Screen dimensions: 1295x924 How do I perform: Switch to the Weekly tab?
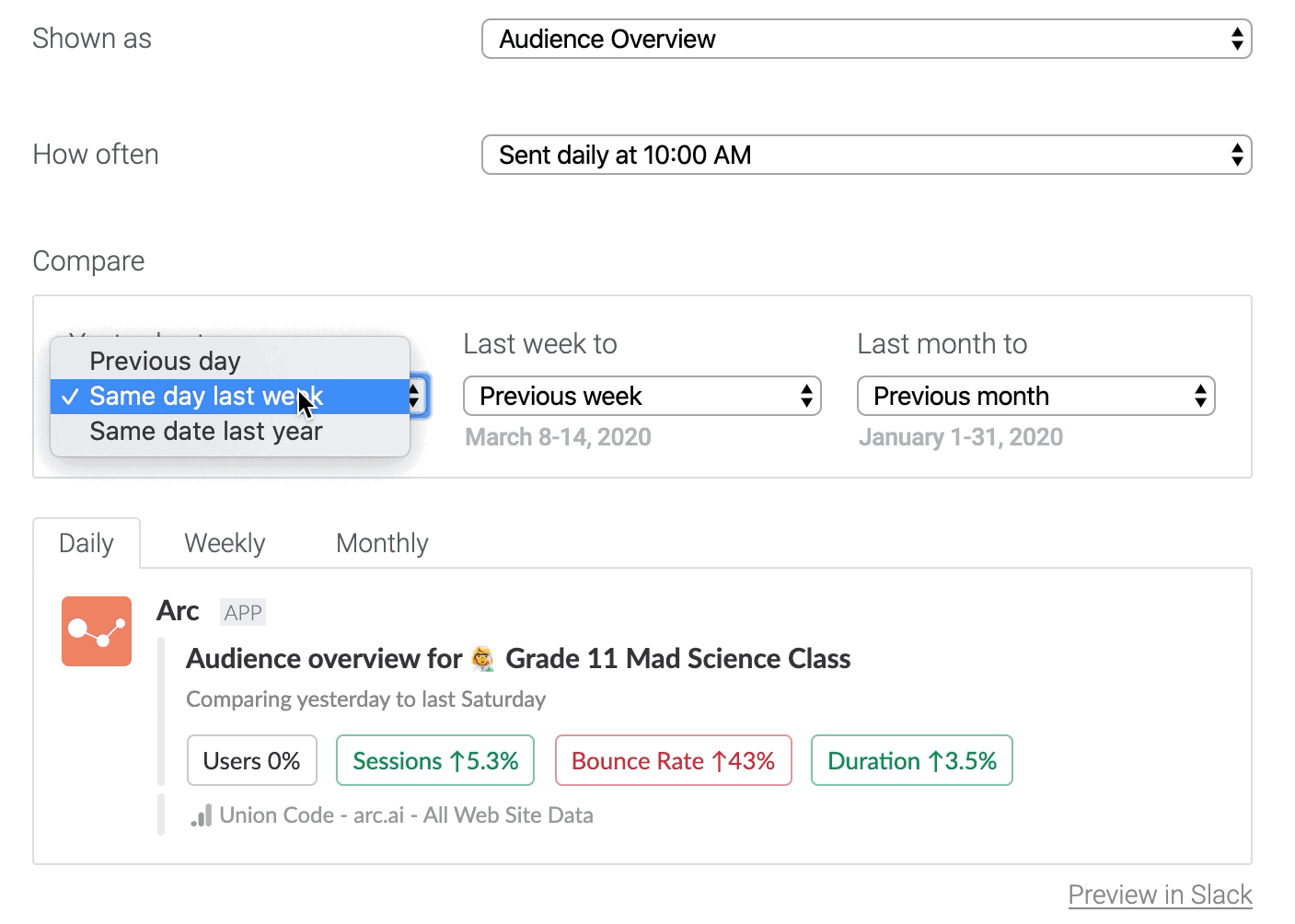(225, 544)
